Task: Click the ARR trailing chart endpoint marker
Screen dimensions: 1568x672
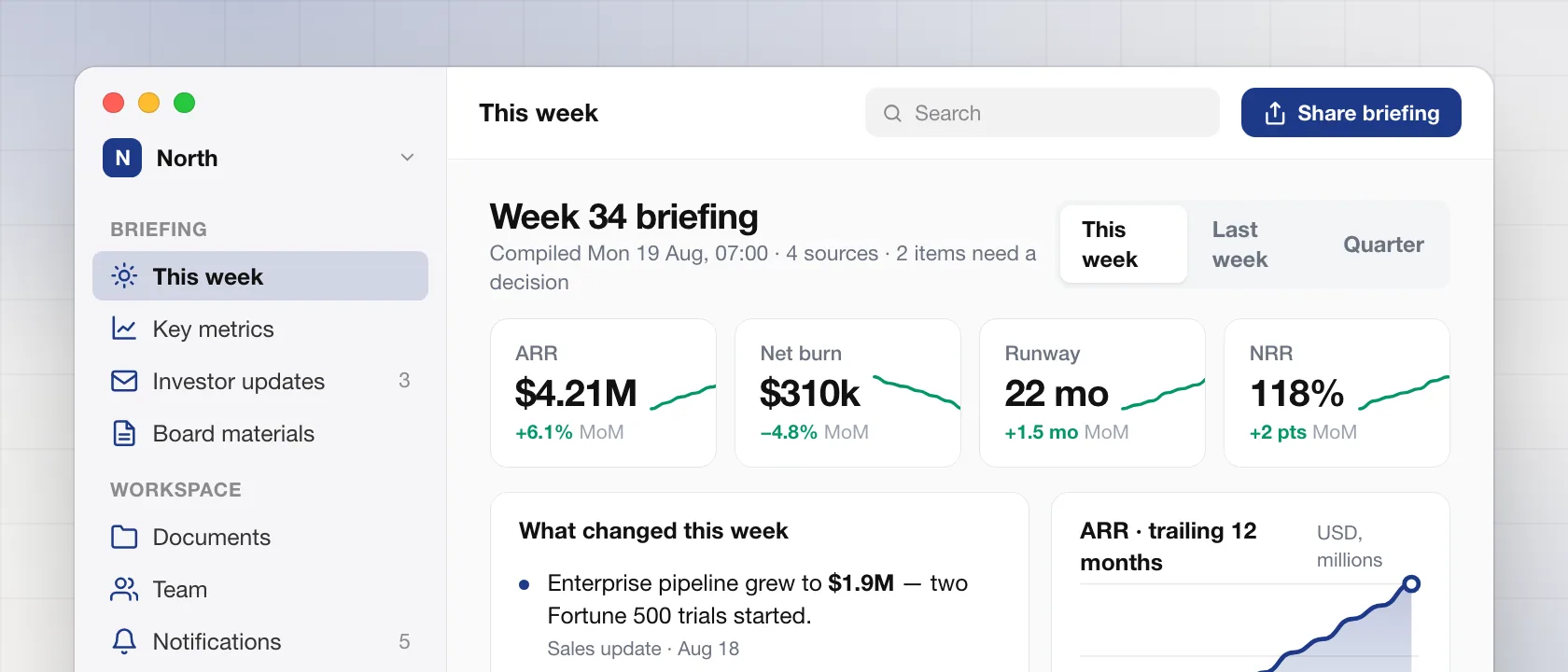Action: [x=1411, y=584]
